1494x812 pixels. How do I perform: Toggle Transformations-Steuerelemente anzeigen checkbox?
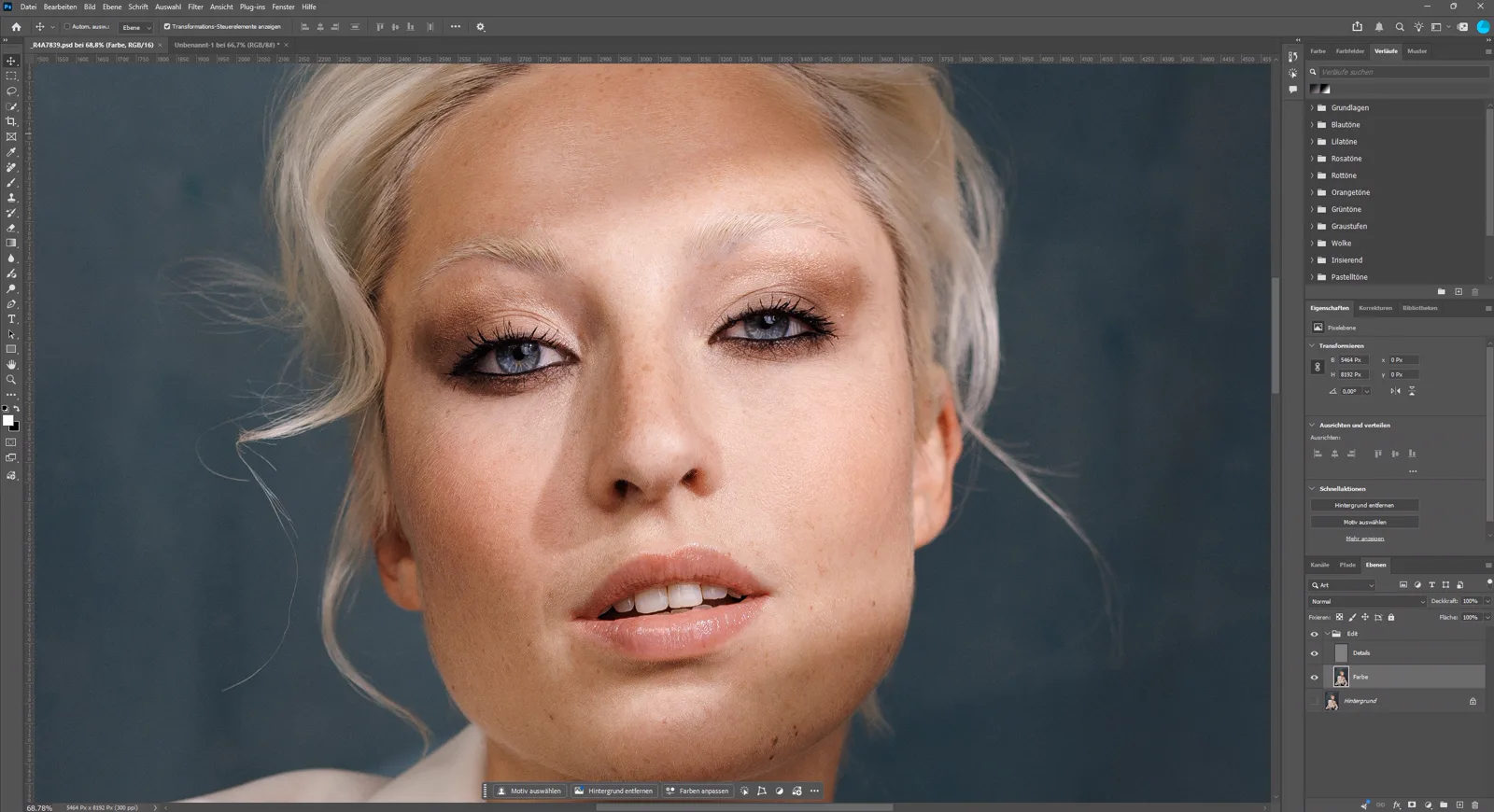(167, 27)
